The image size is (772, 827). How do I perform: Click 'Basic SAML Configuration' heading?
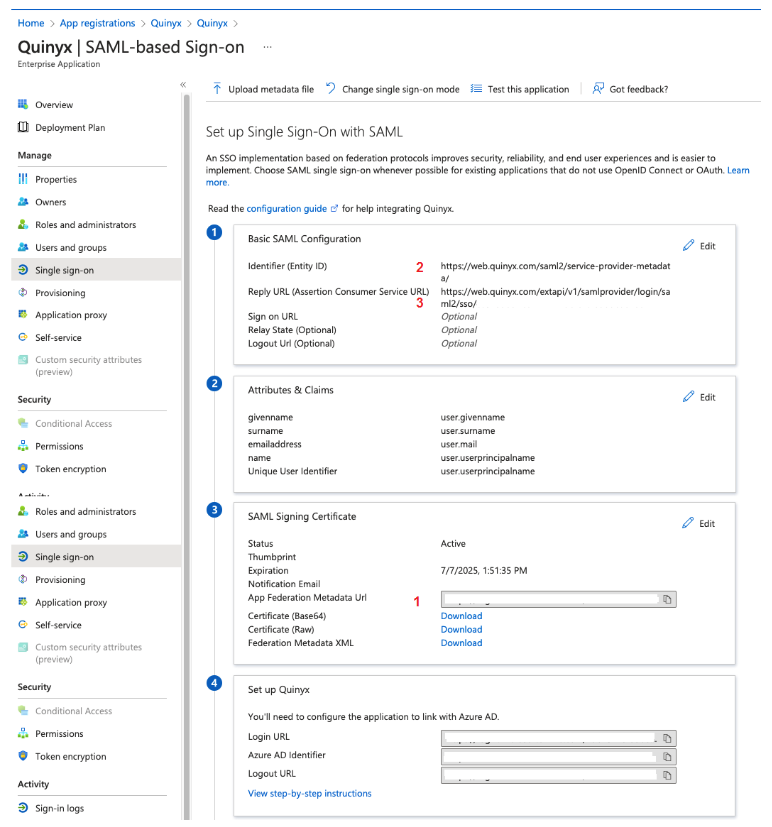point(304,238)
